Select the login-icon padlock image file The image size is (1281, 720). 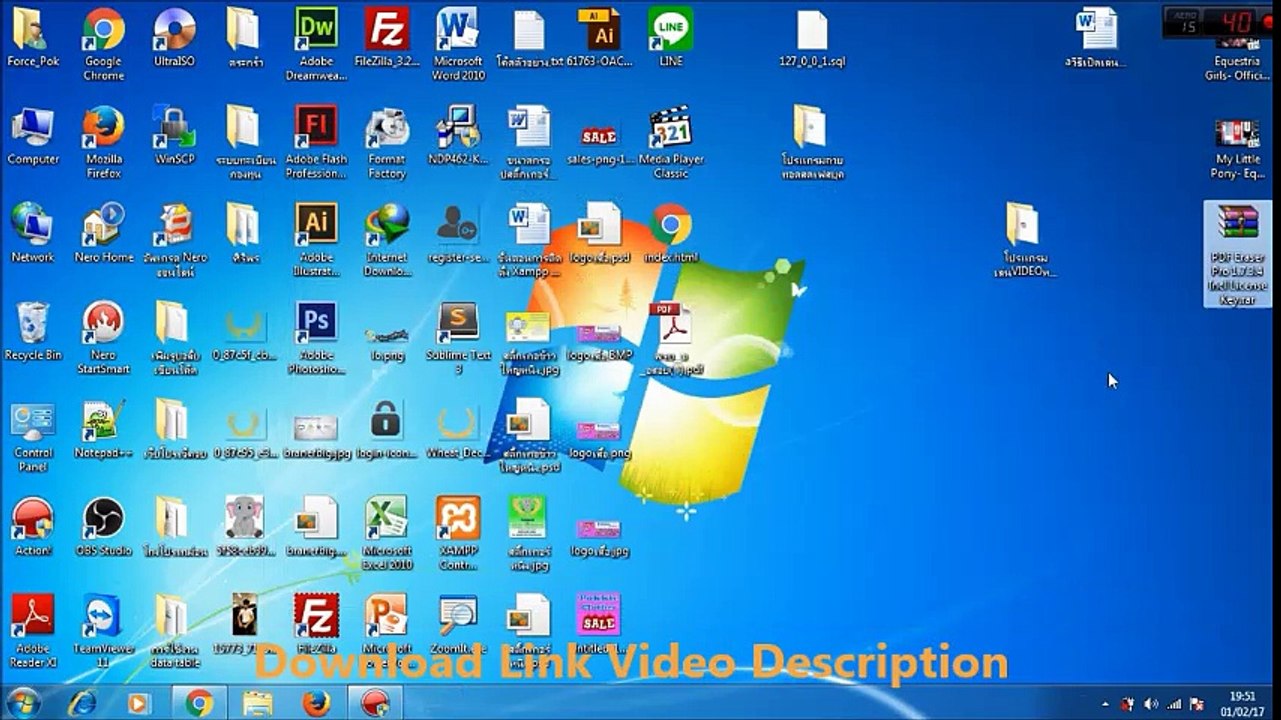[x=387, y=430]
